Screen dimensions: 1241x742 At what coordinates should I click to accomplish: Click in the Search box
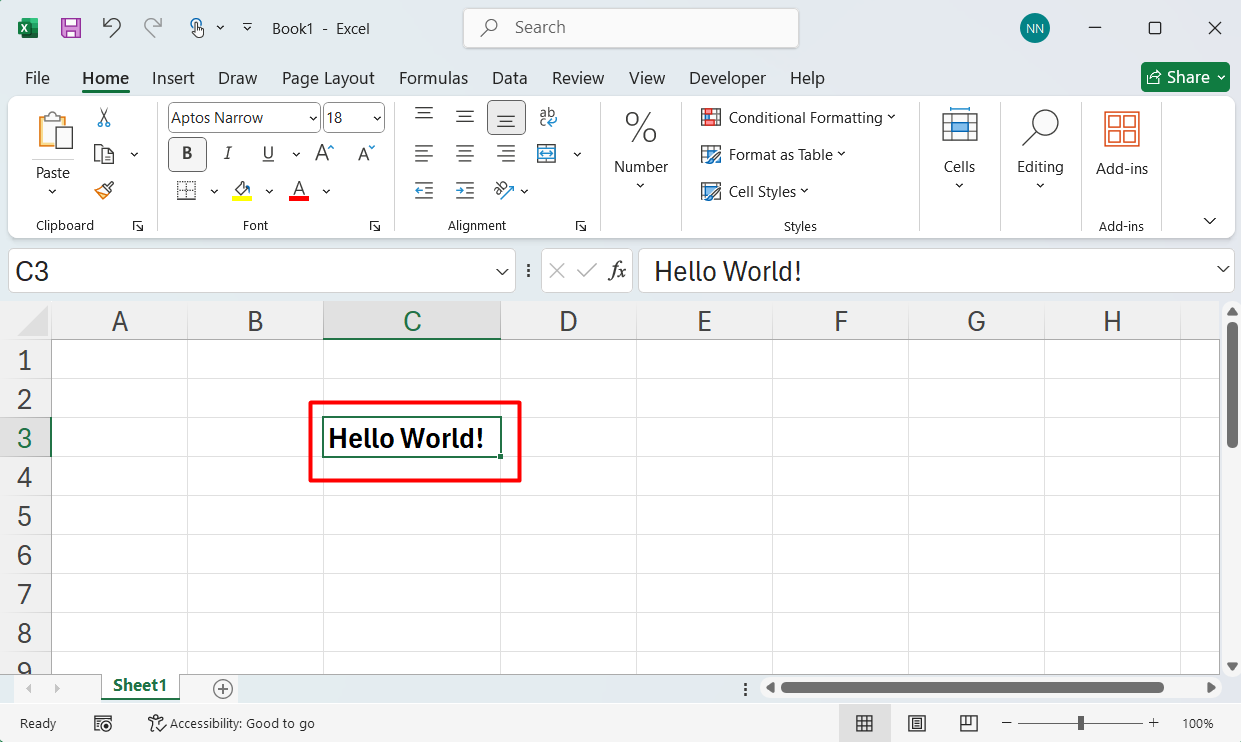630,28
